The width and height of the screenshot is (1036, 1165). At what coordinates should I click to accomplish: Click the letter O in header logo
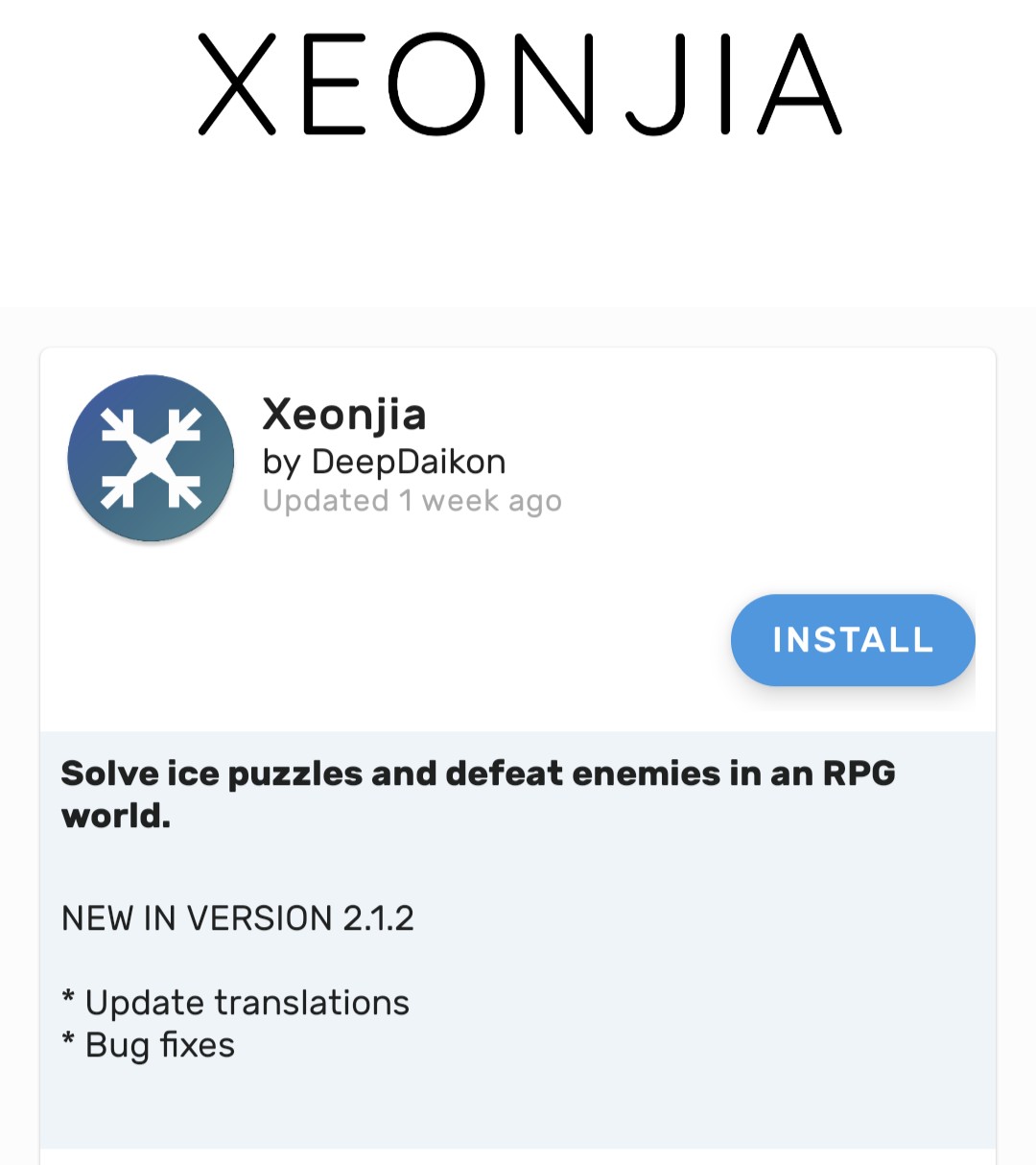[x=436, y=84]
